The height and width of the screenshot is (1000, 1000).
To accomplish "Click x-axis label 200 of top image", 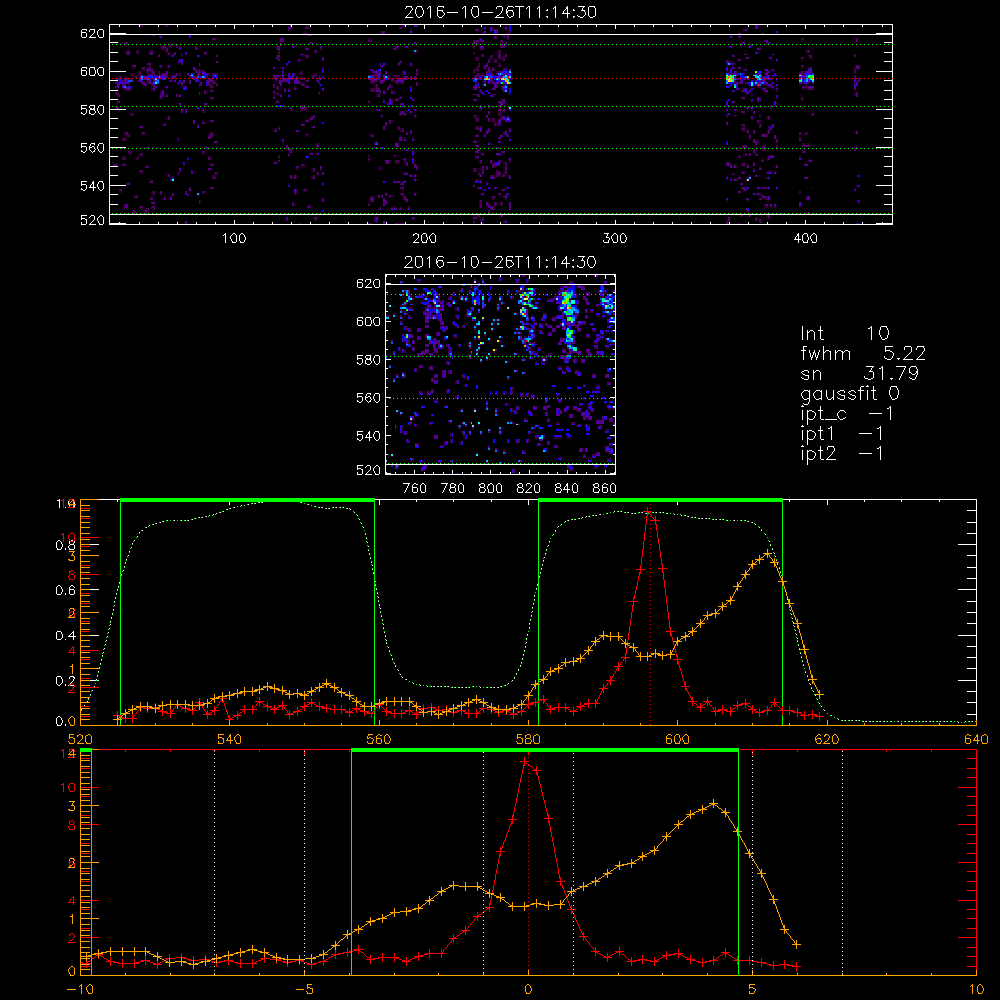I will point(424,239).
